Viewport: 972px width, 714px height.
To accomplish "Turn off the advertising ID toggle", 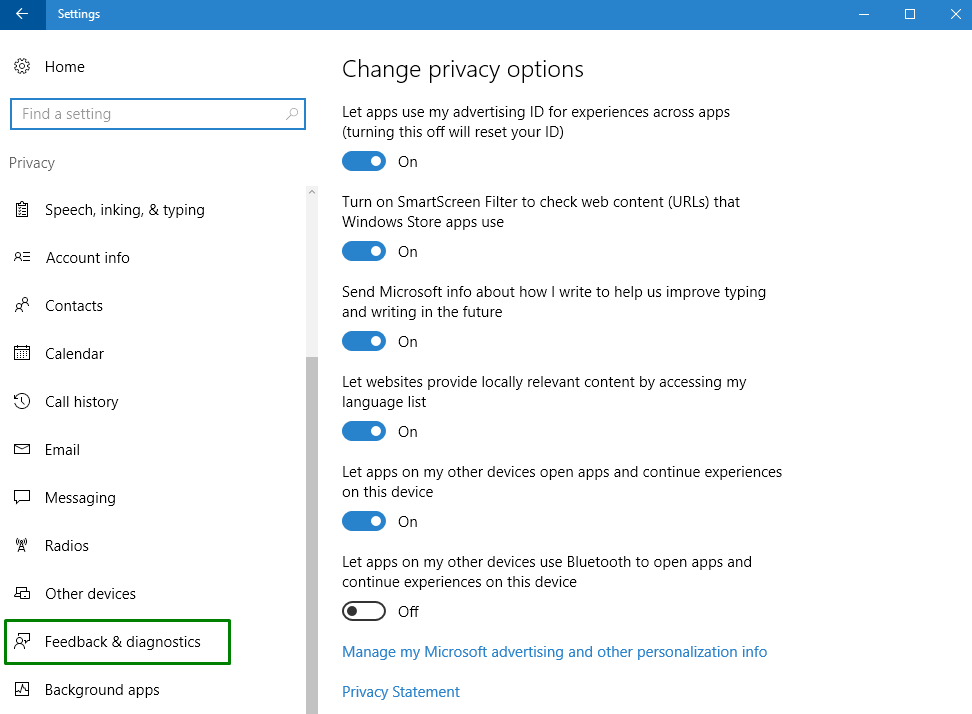I will click(x=364, y=162).
